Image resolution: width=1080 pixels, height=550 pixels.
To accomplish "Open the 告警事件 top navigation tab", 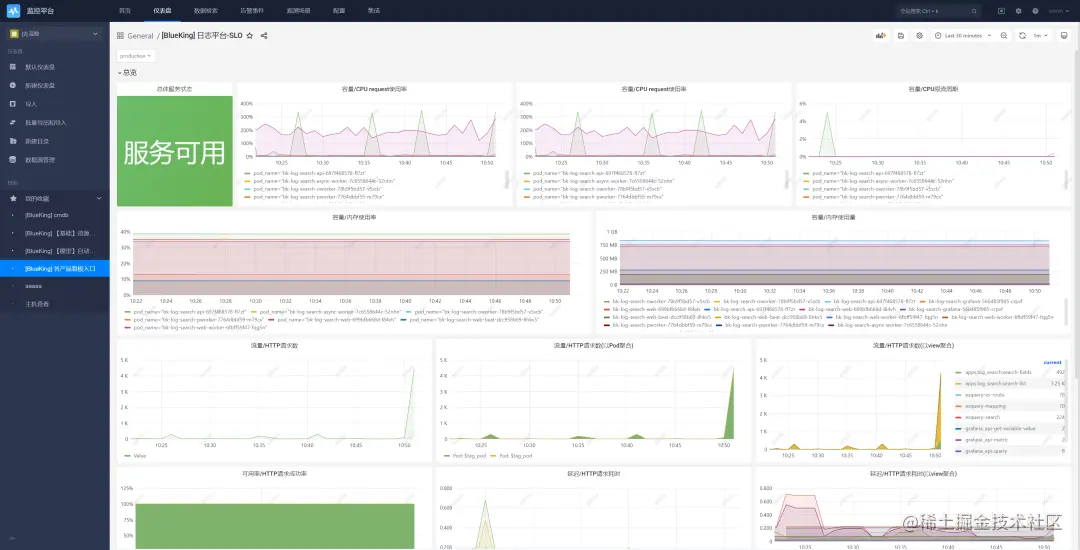I will [252, 11].
